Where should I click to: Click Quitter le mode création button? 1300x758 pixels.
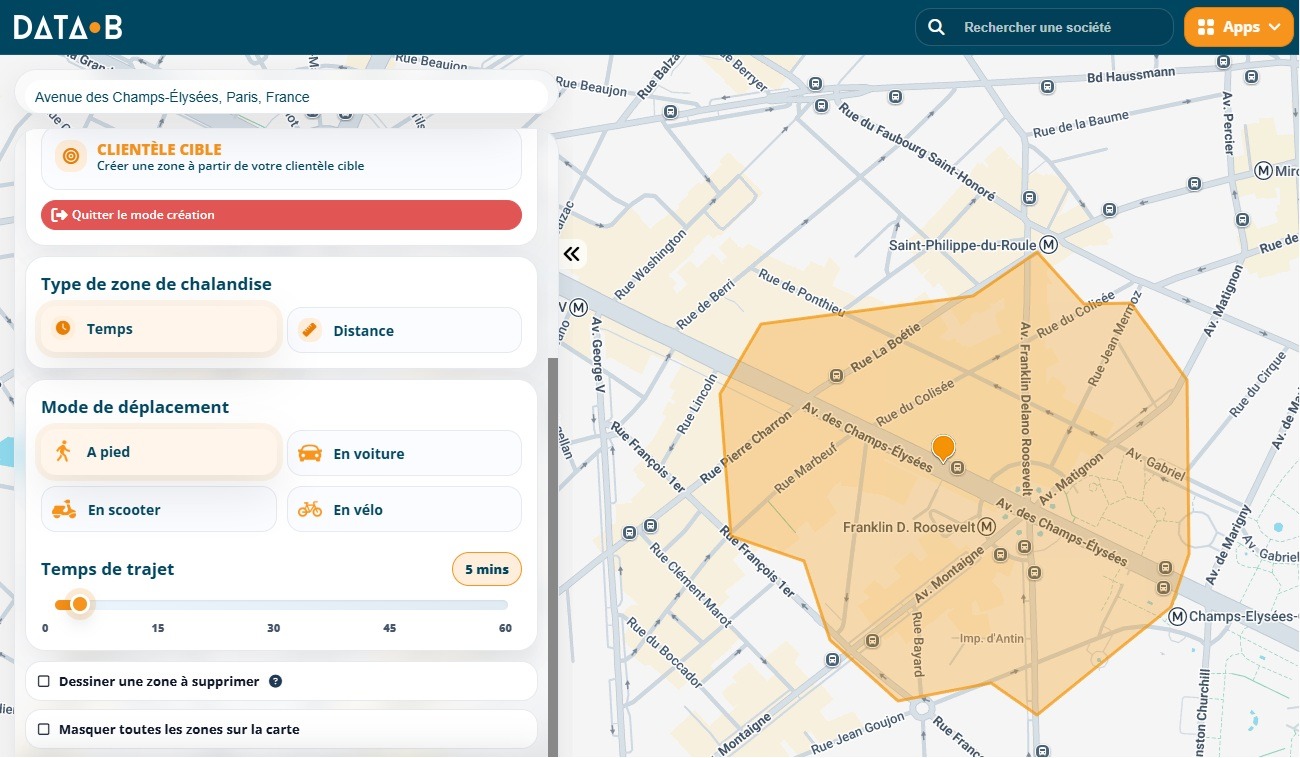point(281,215)
